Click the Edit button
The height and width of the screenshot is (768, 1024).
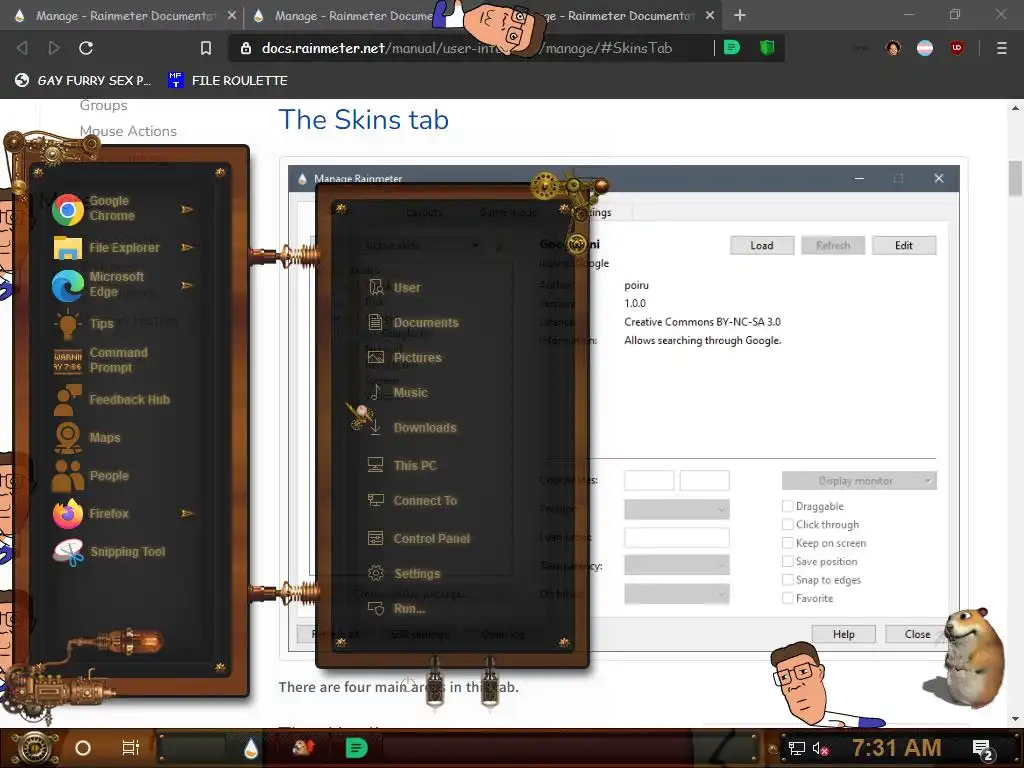coord(904,246)
